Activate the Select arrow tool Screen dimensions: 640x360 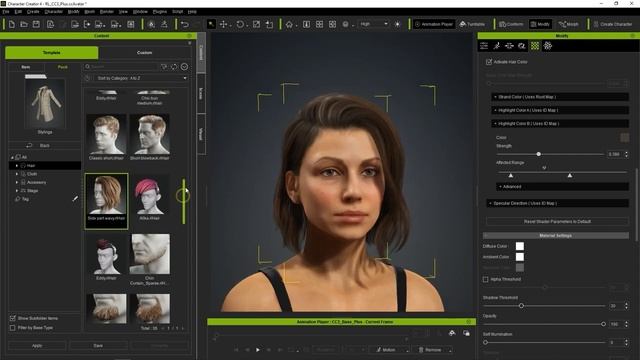[211, 24]
